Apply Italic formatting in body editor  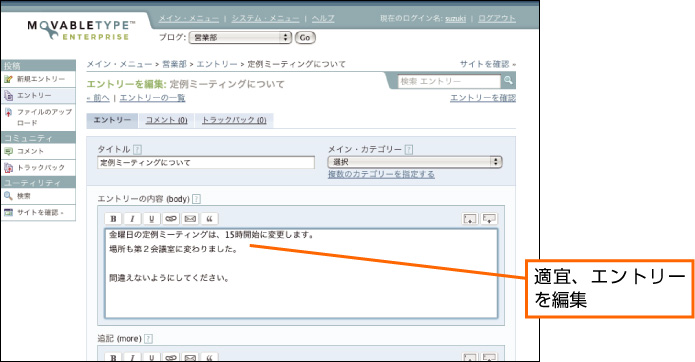pyautogui.click(x=132, y=218)
